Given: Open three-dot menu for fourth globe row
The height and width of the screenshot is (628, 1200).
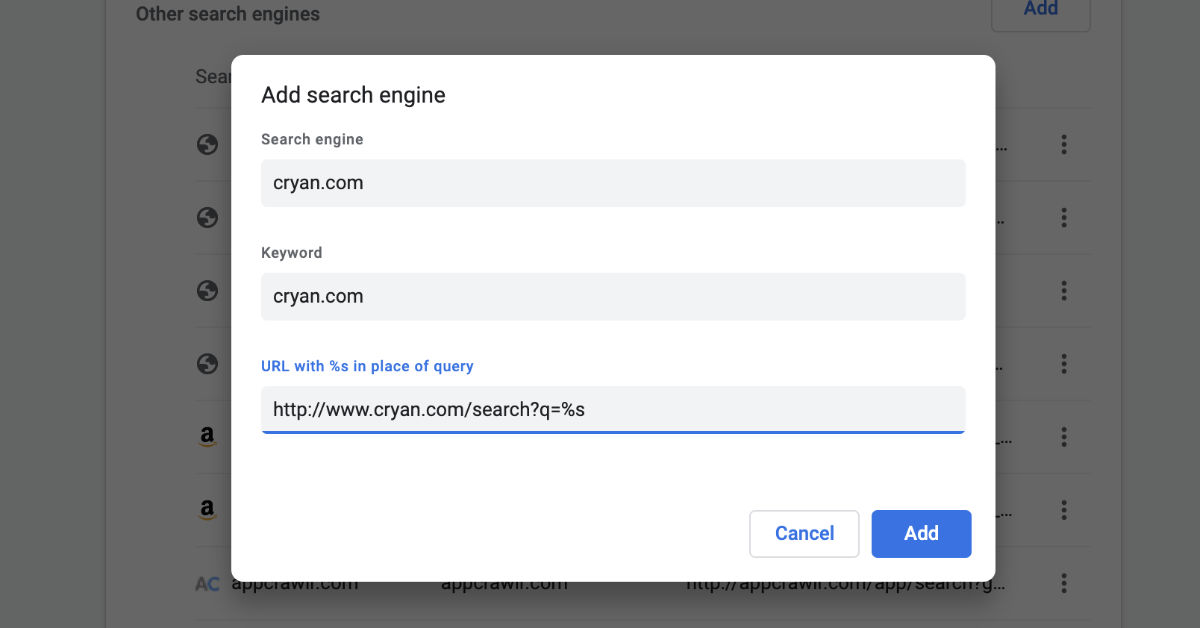Looking at the screenshot, I should (1064, 364).
